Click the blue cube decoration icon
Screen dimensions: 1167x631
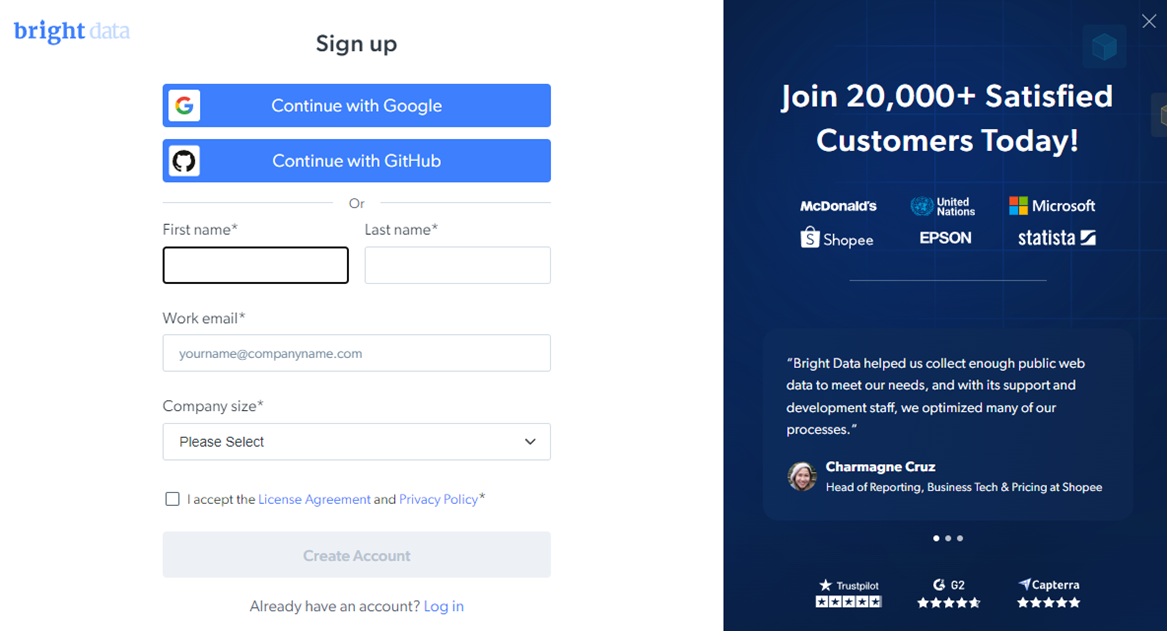tap(1104, 46)
